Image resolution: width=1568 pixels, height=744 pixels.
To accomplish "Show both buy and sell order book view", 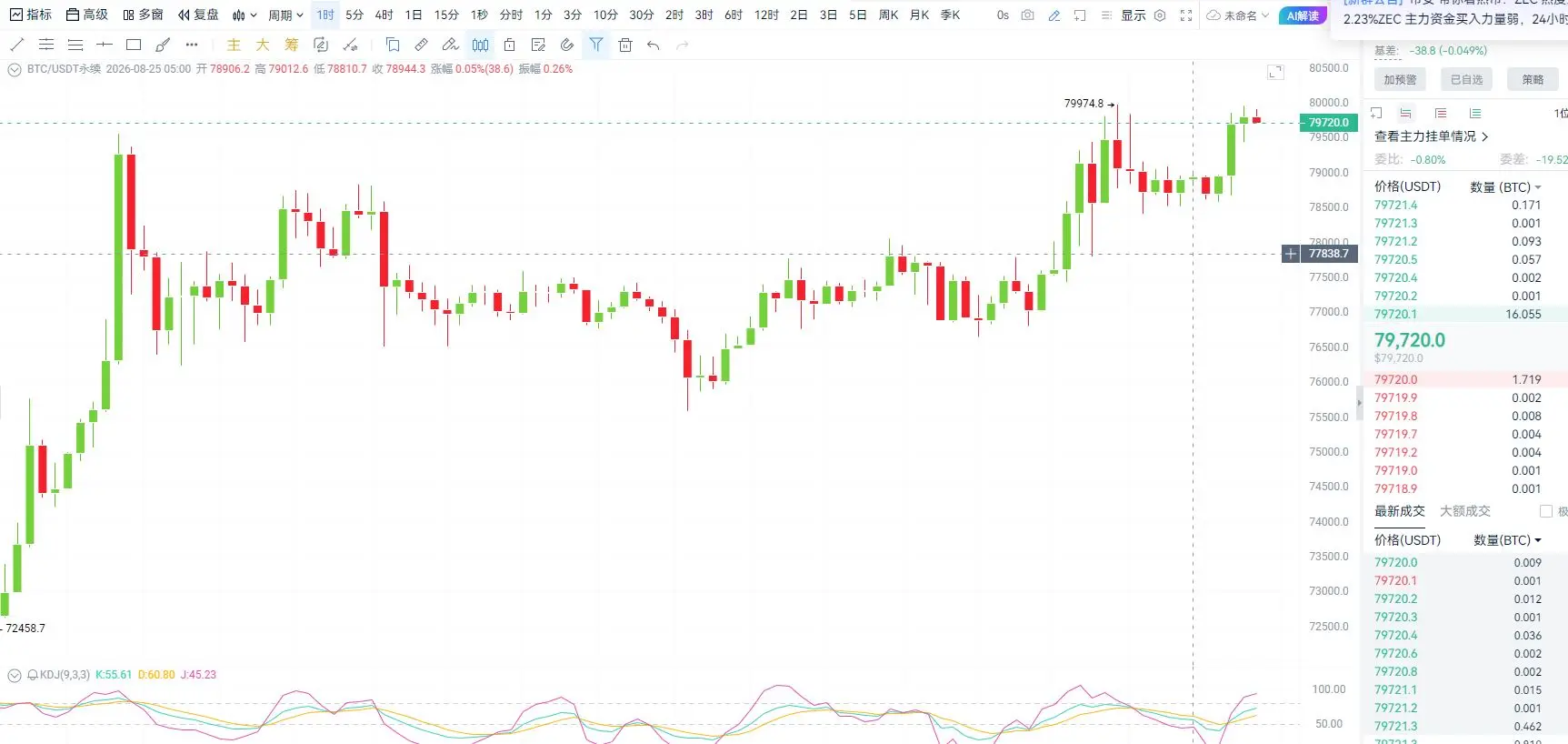I will coord(1406,113).
